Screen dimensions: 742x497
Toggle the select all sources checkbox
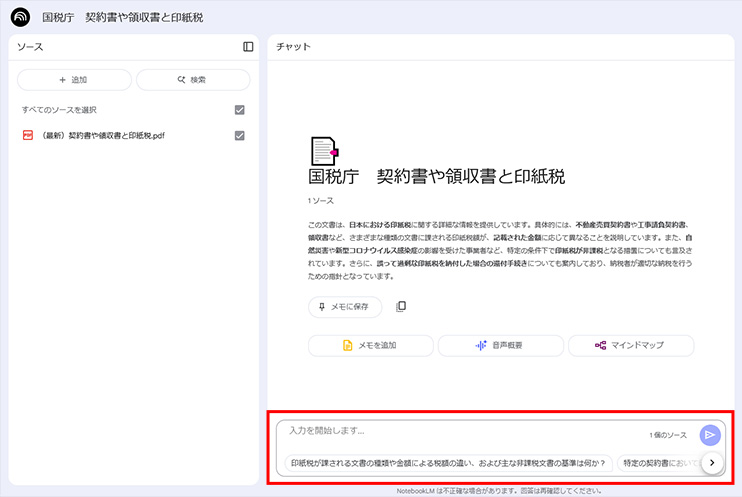(239, 110)
